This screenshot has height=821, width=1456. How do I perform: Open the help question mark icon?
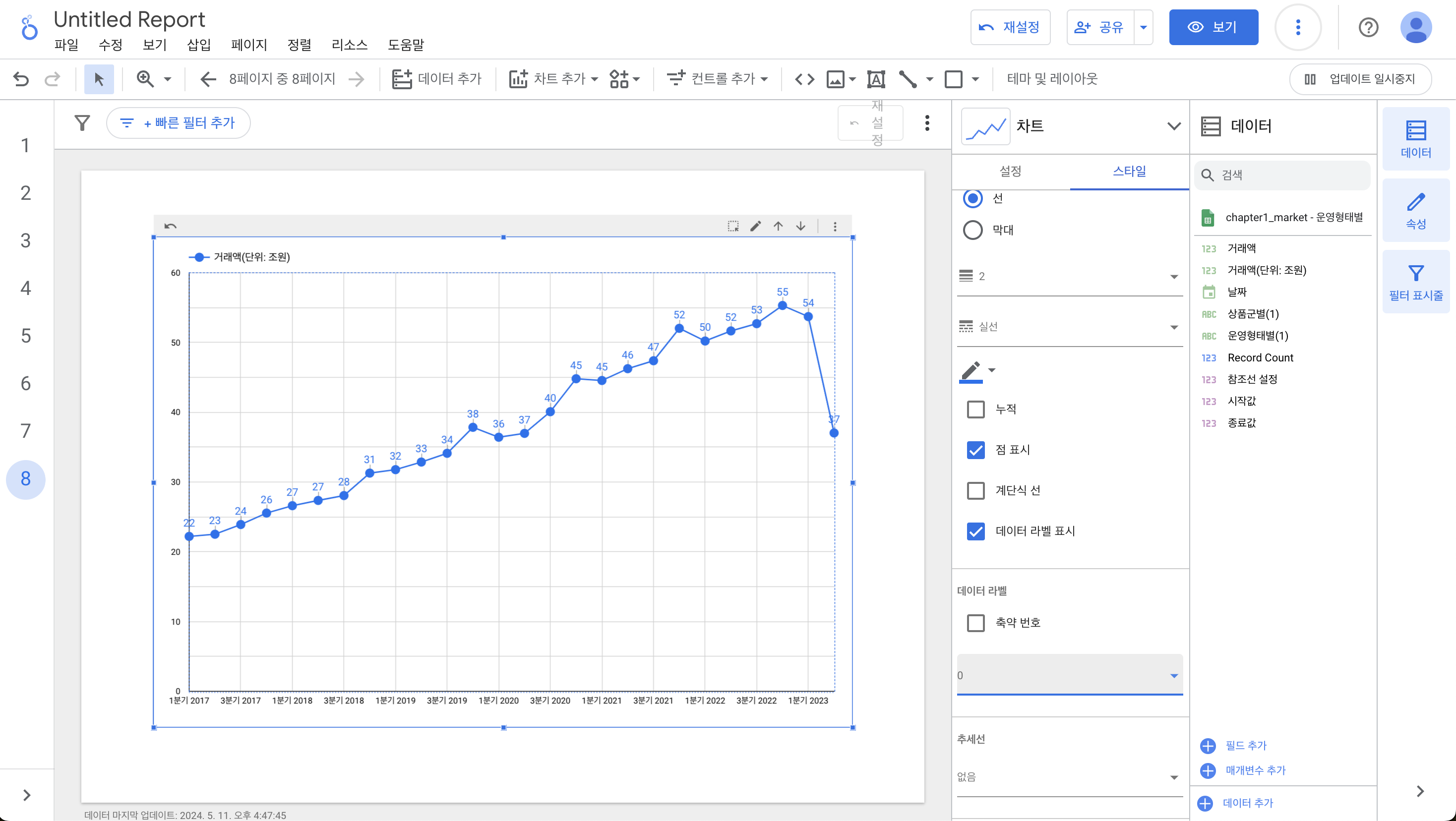[x=1368, y=27]
